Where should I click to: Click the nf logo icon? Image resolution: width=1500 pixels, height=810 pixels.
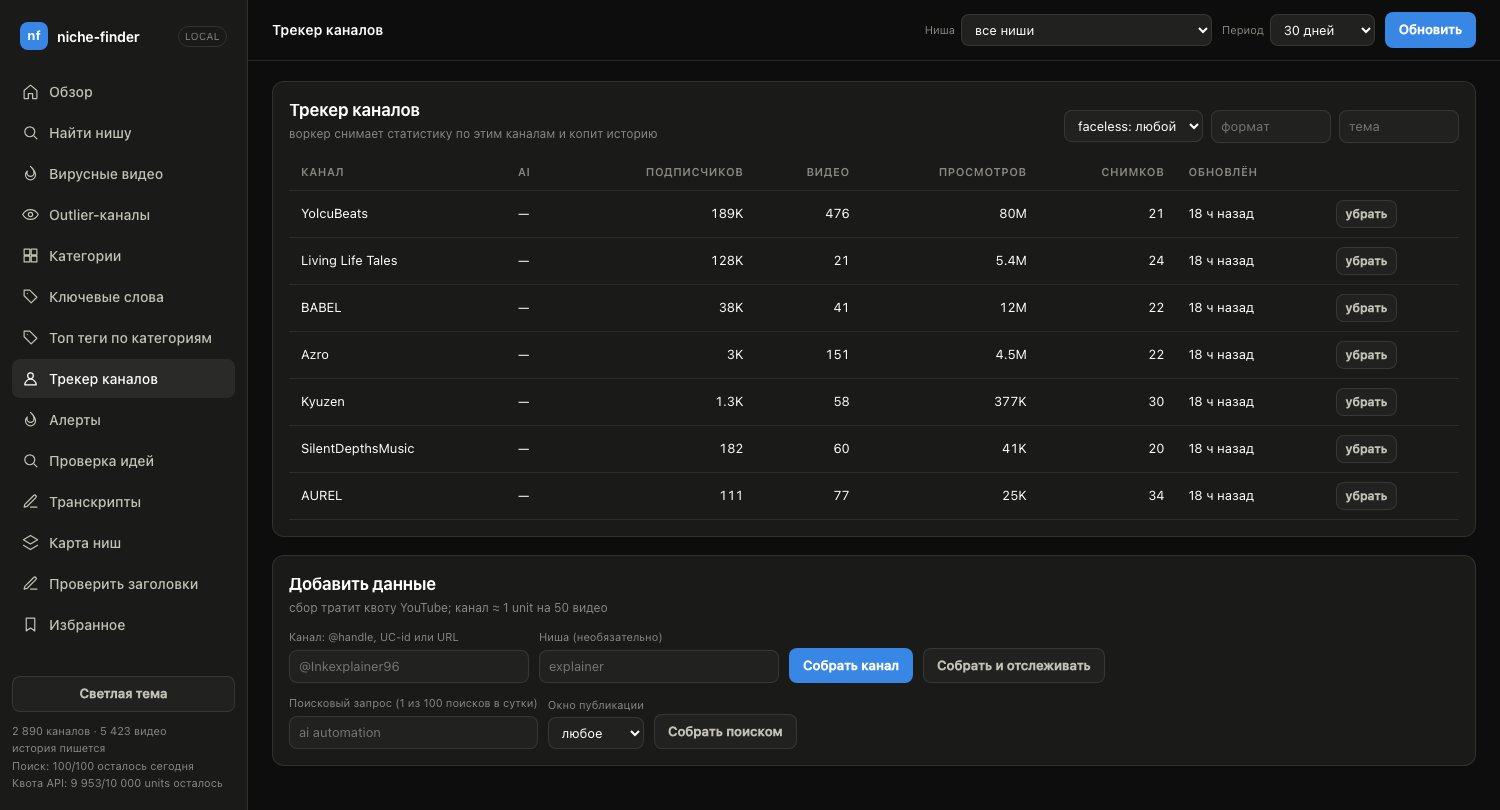34,36
